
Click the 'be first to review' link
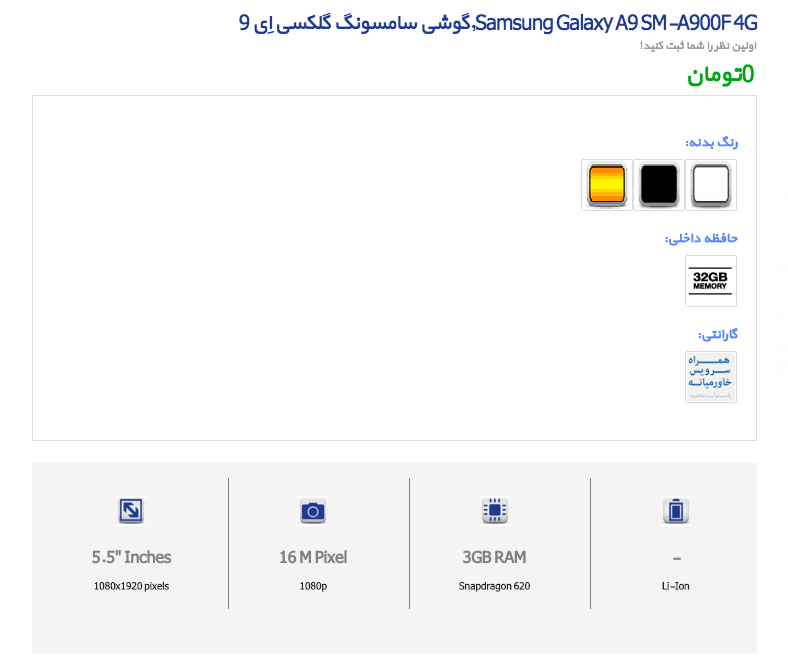pyautogui.click(x=698, y=46)
